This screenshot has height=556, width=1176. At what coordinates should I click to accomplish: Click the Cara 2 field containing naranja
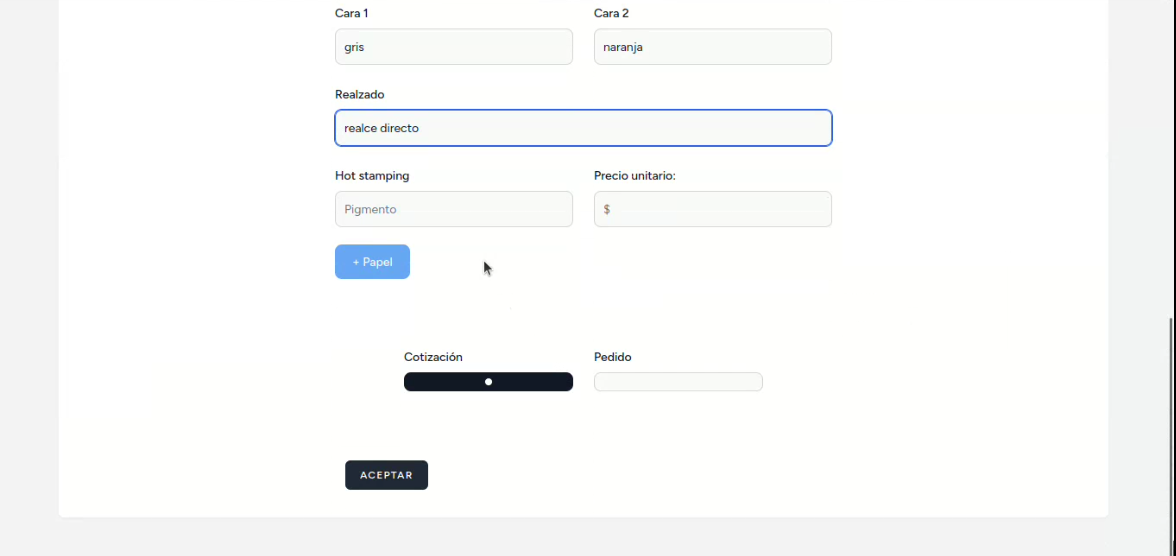(x=712, y=47)
